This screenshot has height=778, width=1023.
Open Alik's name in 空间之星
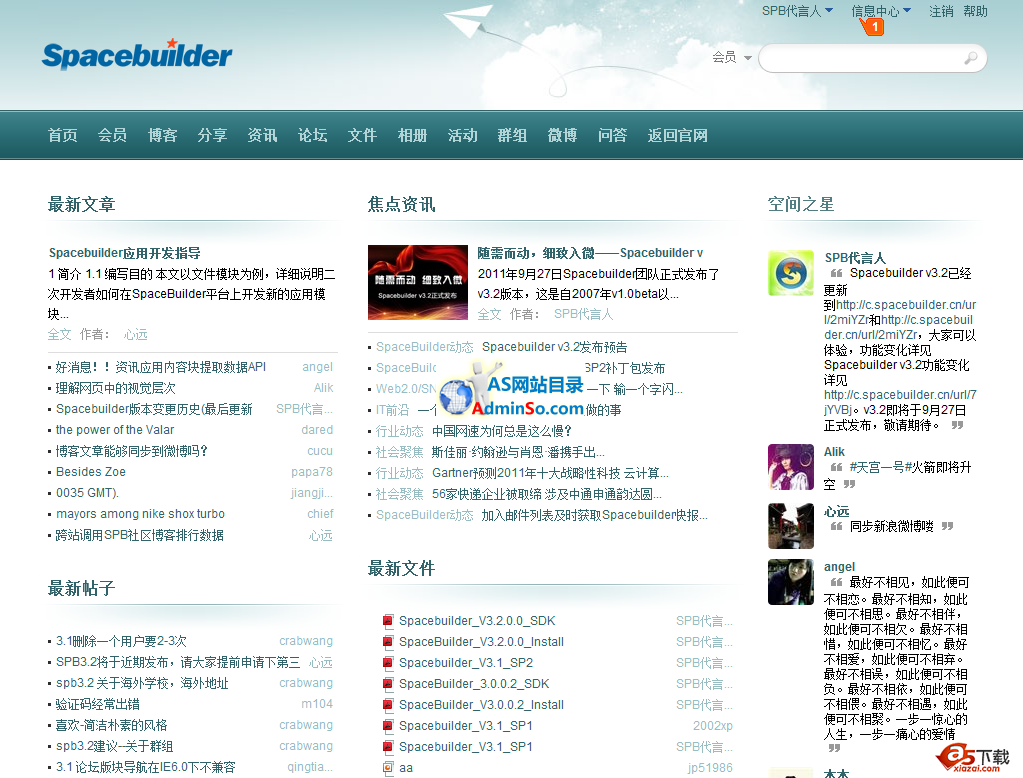[834, 452]
